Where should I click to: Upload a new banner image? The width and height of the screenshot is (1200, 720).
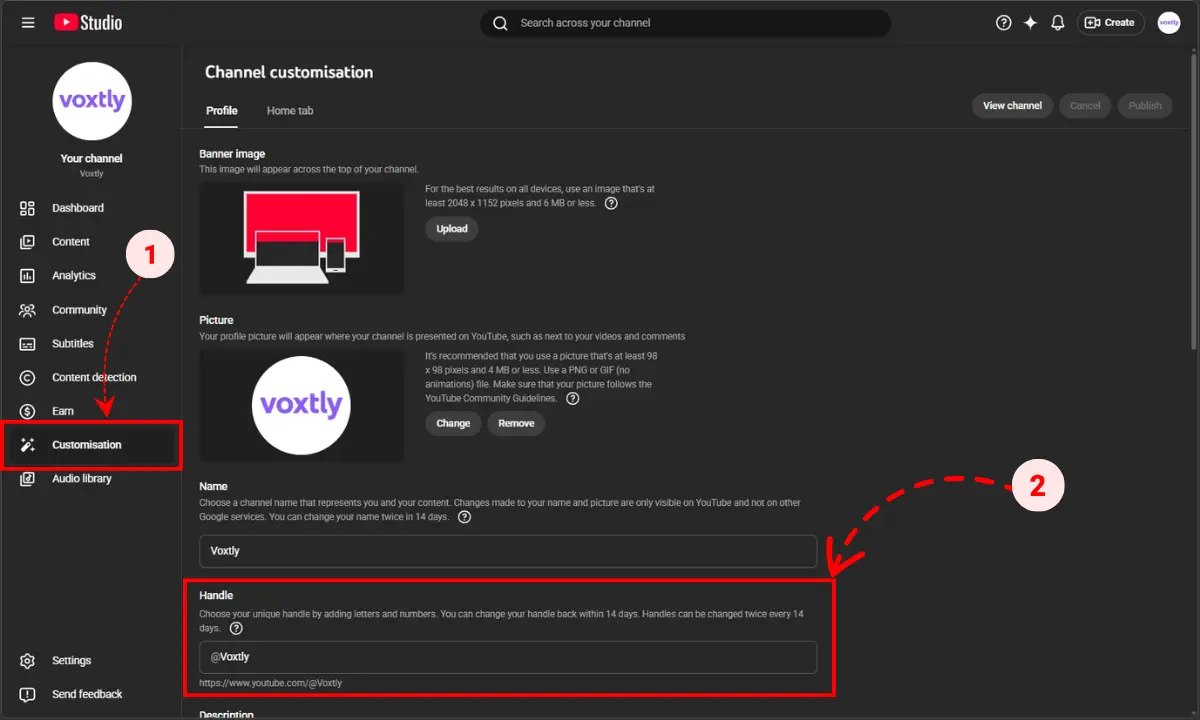[x=452, y=229]
